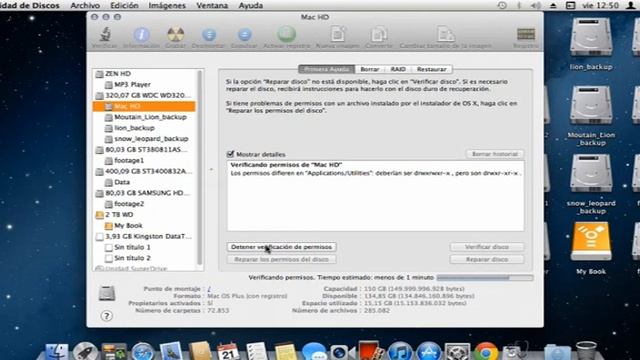Open Messages icon in the Dock
640x360 pixels.
[314, 351]
